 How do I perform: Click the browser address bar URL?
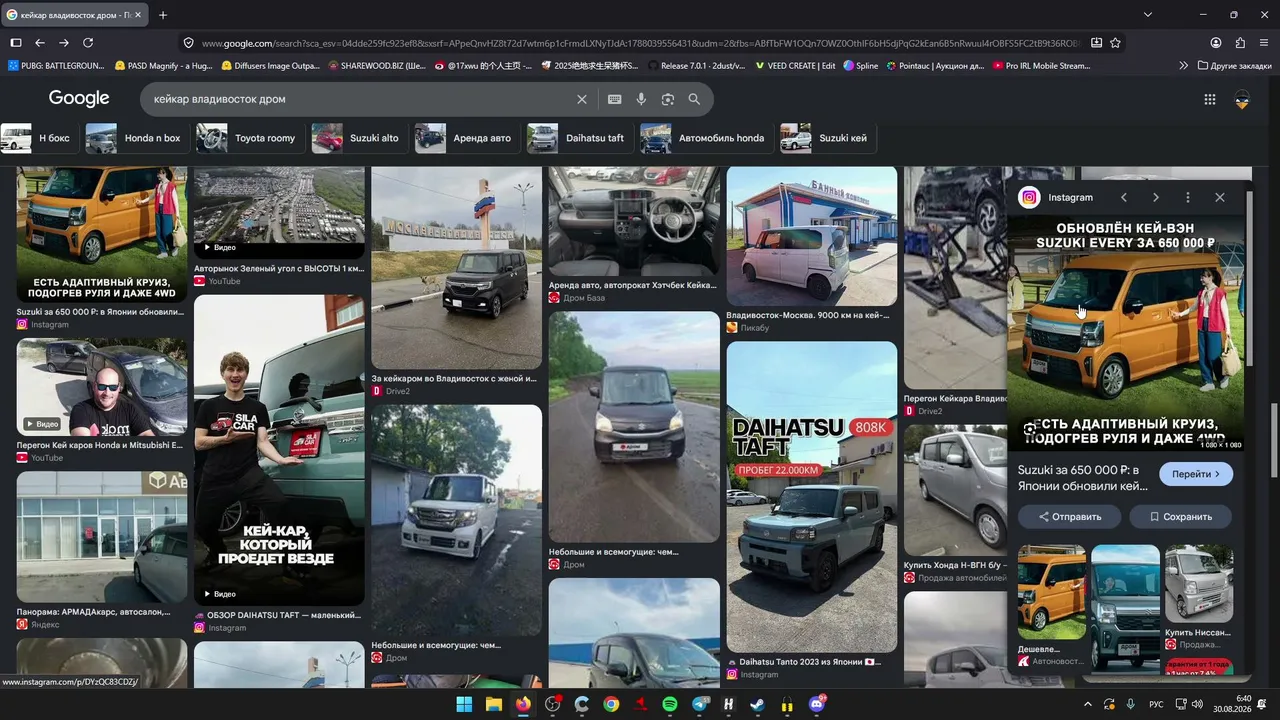pyautogui.click(x=640, y=43)
